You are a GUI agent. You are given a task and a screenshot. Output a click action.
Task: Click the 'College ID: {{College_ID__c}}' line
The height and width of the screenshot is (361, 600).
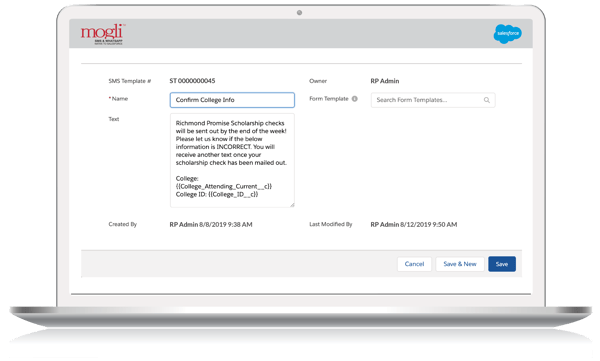tap(217, 194)
